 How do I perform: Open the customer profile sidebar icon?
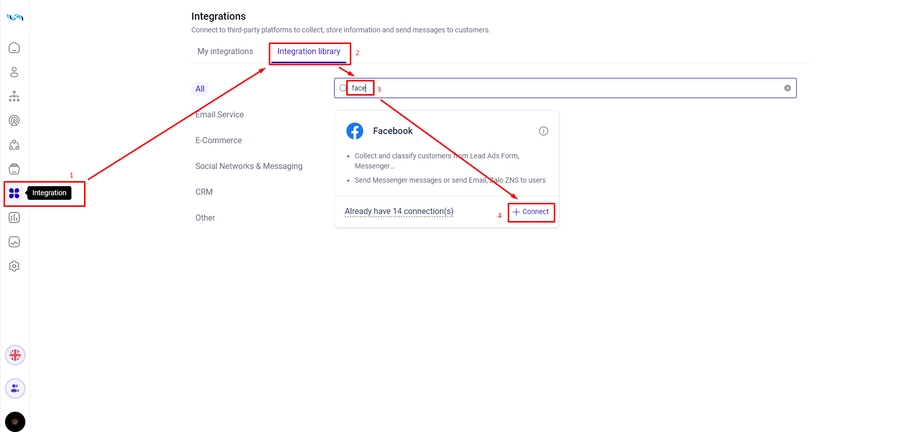[x=14, y=72]
